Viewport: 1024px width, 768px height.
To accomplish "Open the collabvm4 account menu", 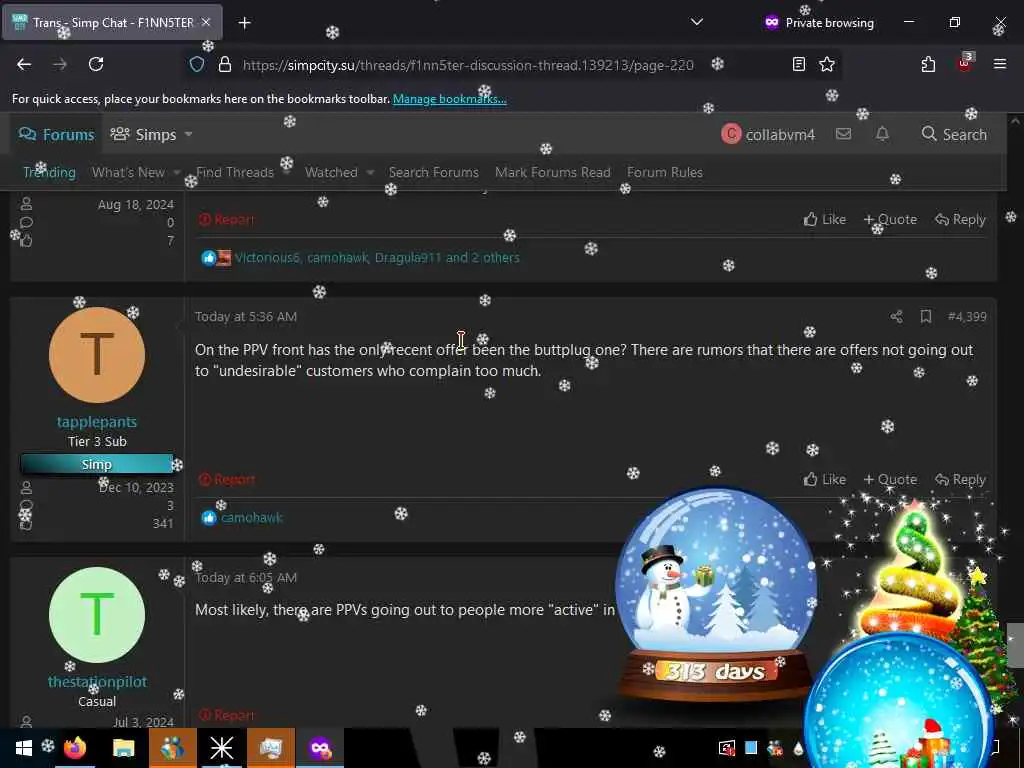I will (x=768, y=135).
